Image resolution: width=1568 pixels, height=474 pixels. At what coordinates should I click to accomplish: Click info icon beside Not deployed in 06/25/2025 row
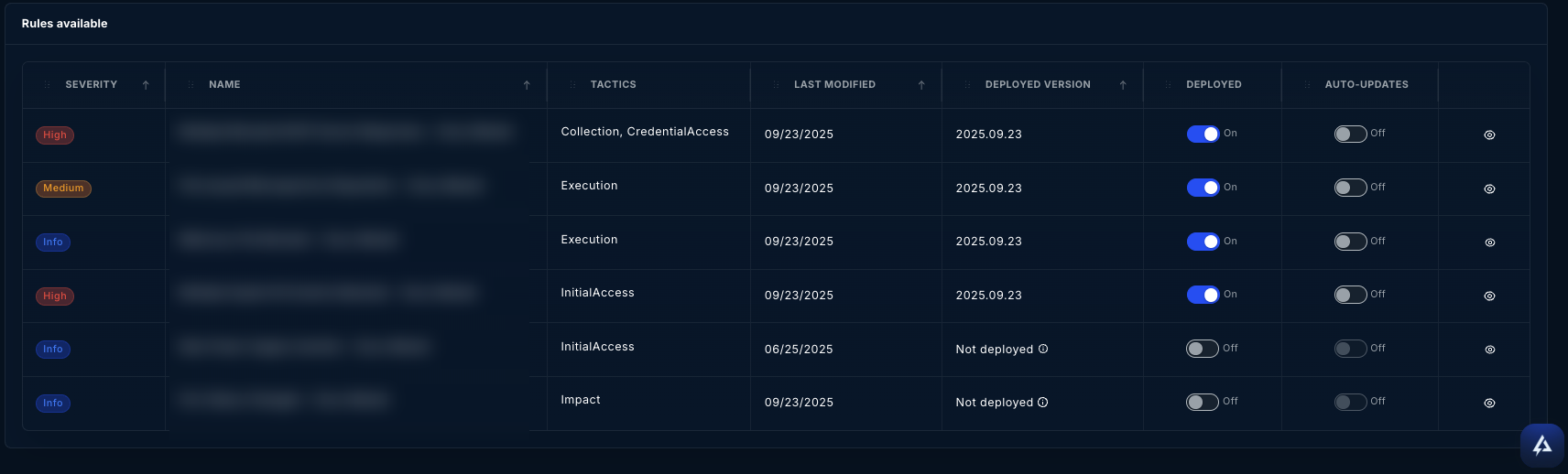pyautogui.click(x=1043, y=349)
